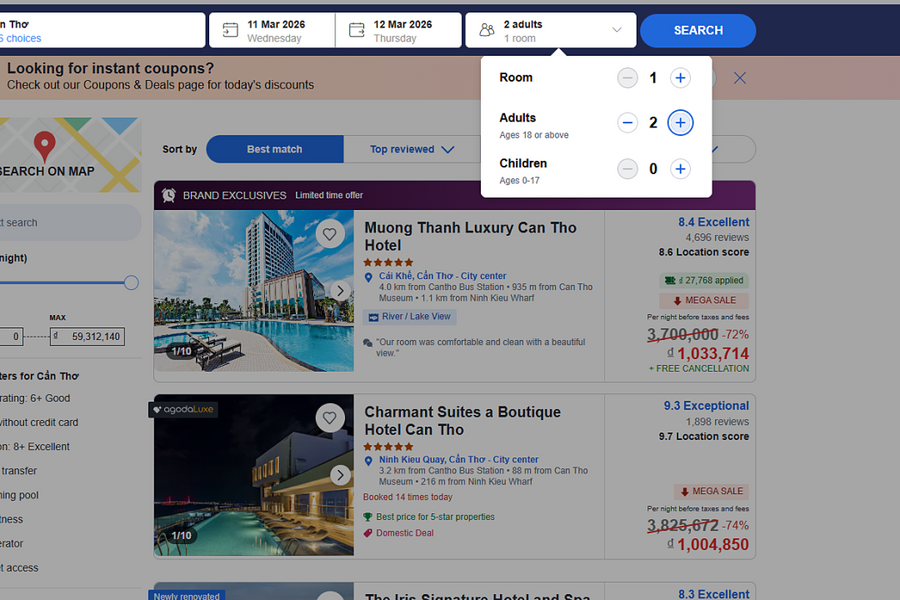Save Charmant Suites to favorites heart
Viewport: 900px width, 600px height.
[x=329, y=418]
